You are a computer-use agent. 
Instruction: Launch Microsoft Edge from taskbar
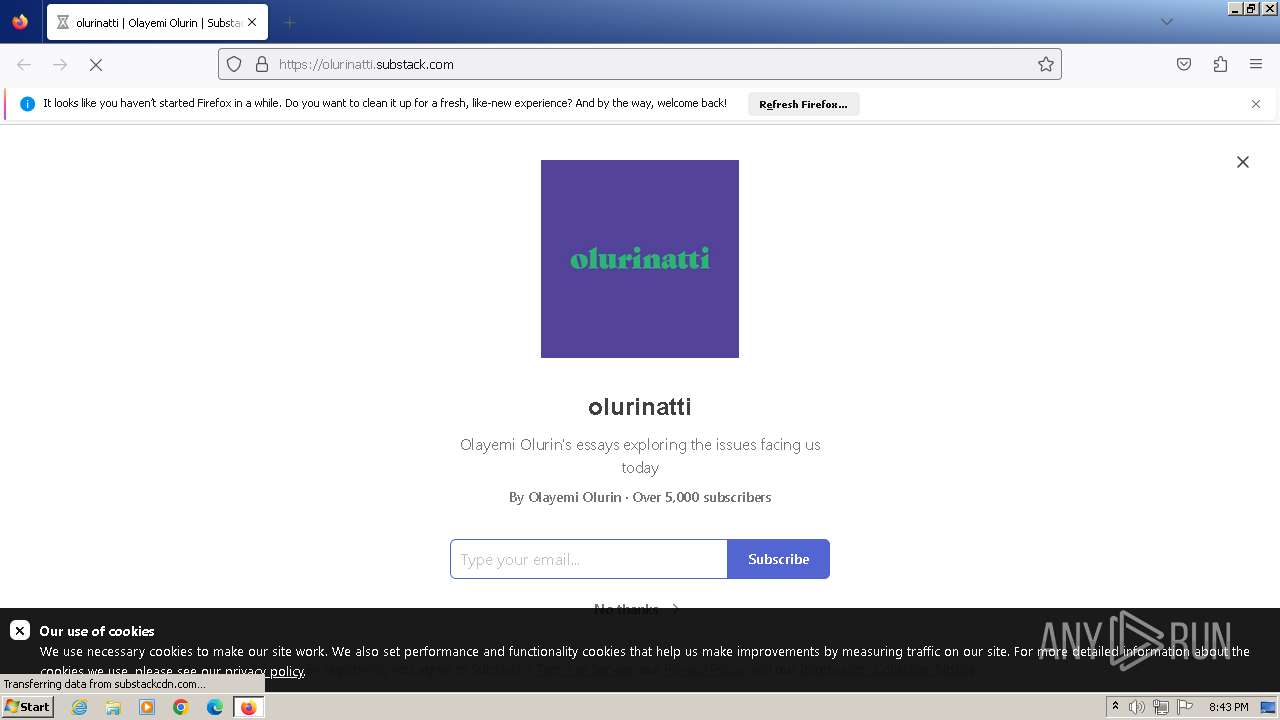[215, 707]
